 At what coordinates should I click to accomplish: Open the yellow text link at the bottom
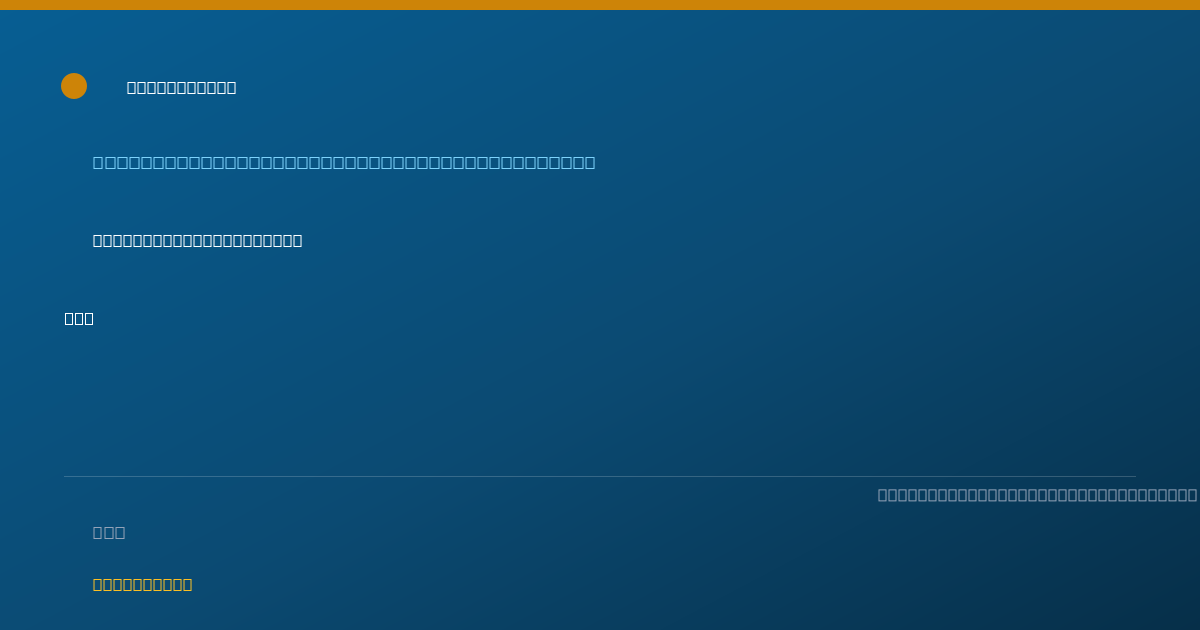pos(143,585)
